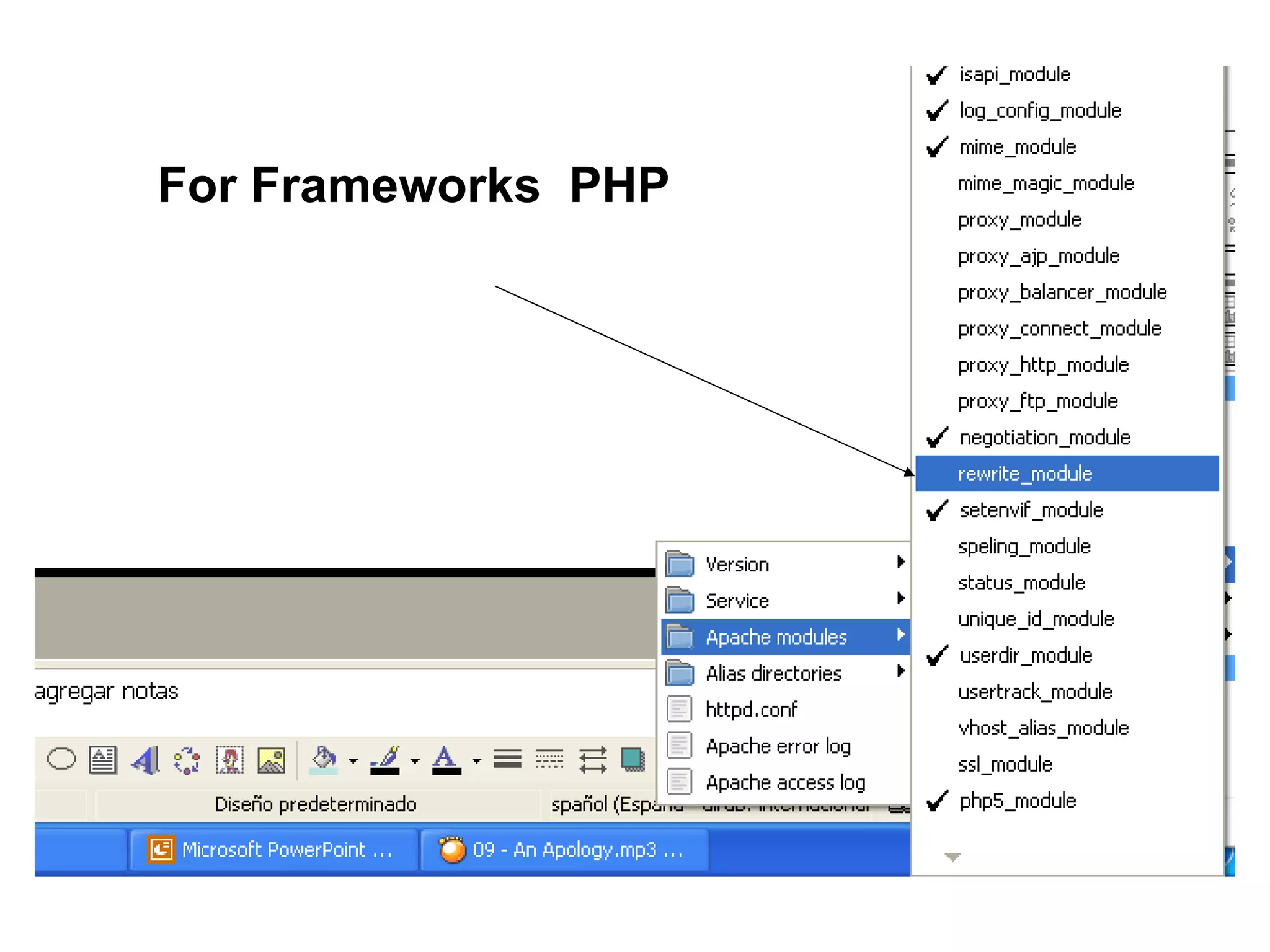Open shadow style options
1270x952 pixels.
click(x=633, y=760)
